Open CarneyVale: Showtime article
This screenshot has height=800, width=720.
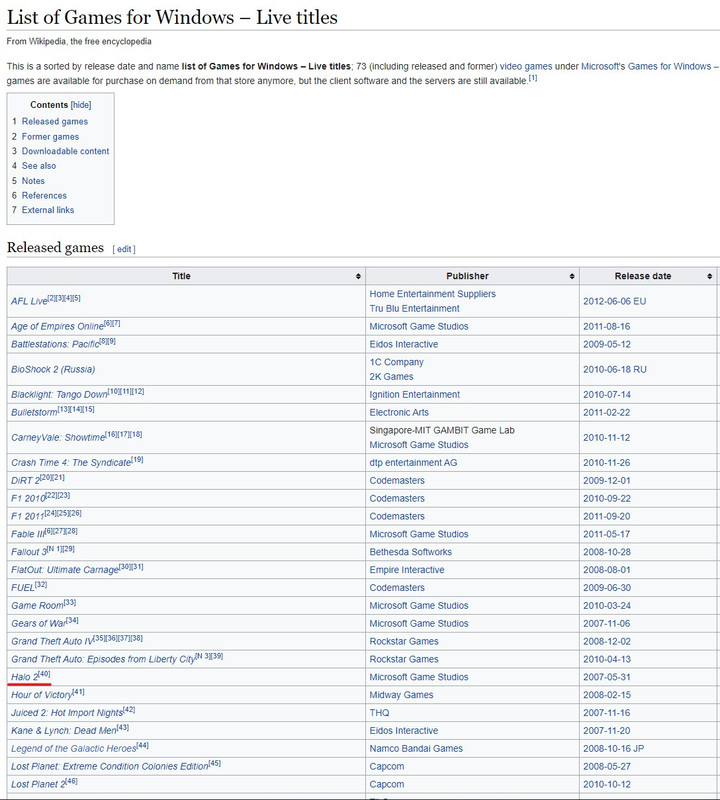tap(58, 438)
